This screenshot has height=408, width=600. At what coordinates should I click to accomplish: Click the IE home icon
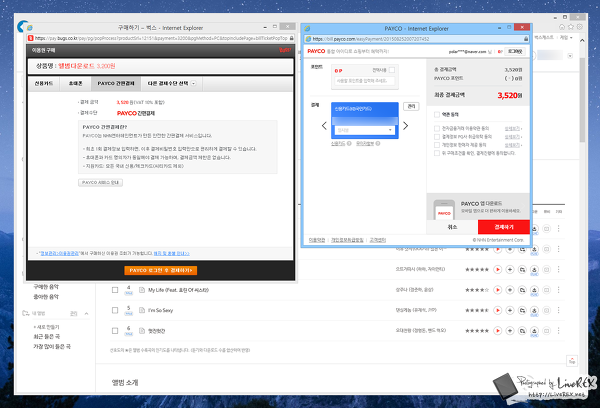tap(562, 27)
